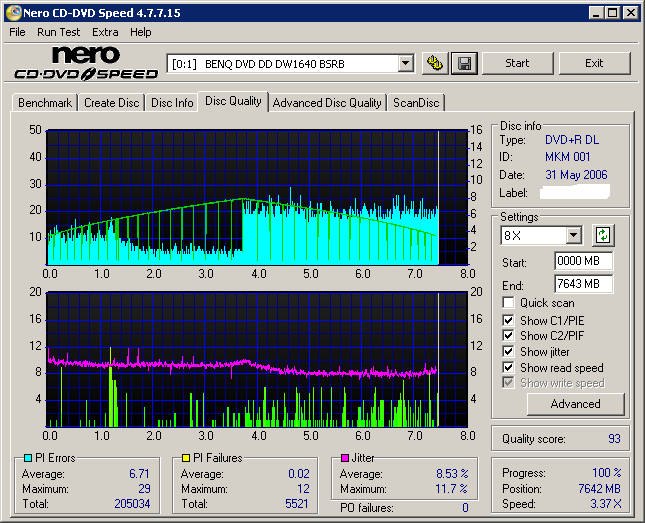
Task: Open the Extra menu
Action: [105, 32]
